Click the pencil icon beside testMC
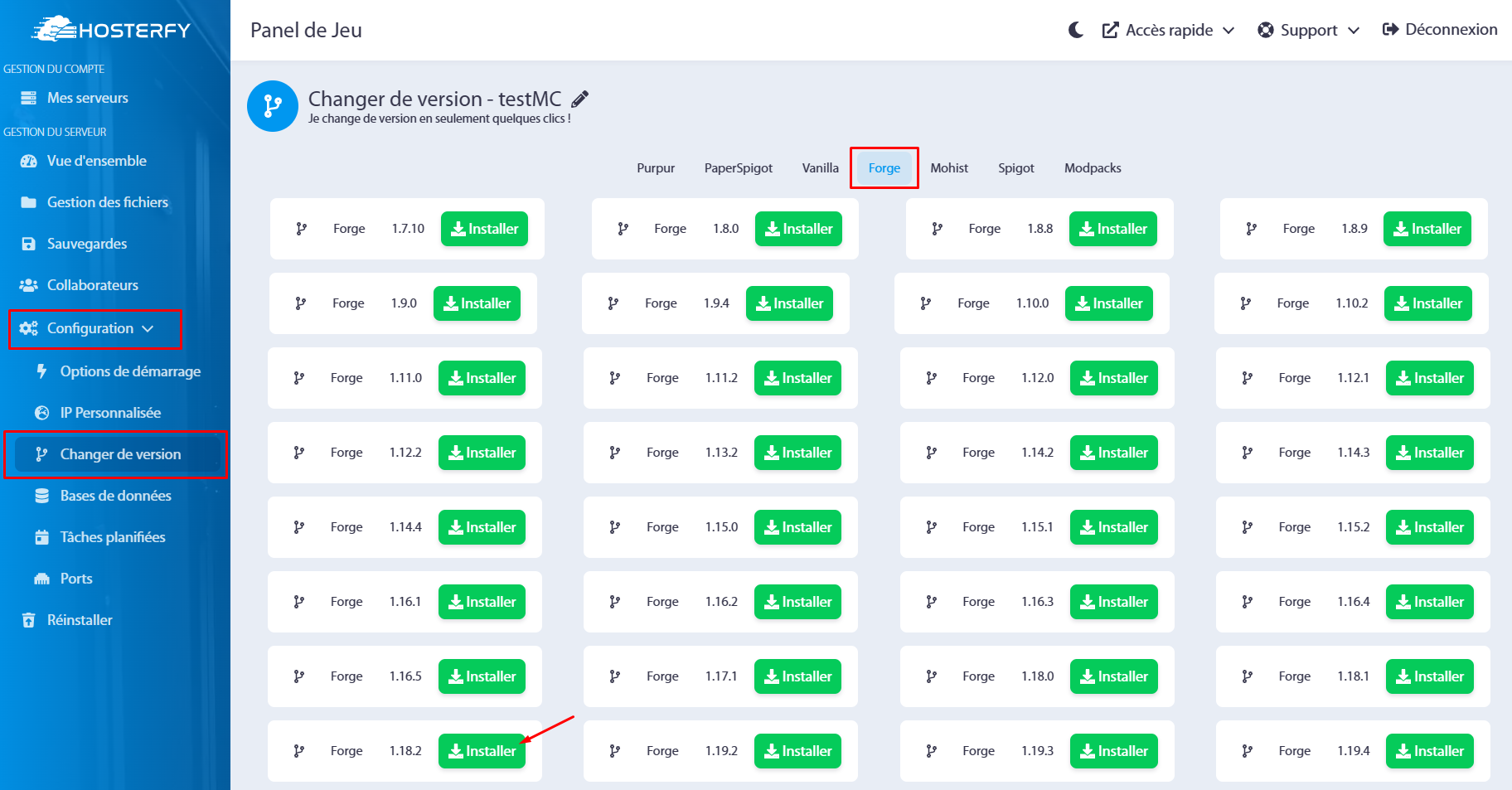 pyautogui.click(x=580, y=99)
